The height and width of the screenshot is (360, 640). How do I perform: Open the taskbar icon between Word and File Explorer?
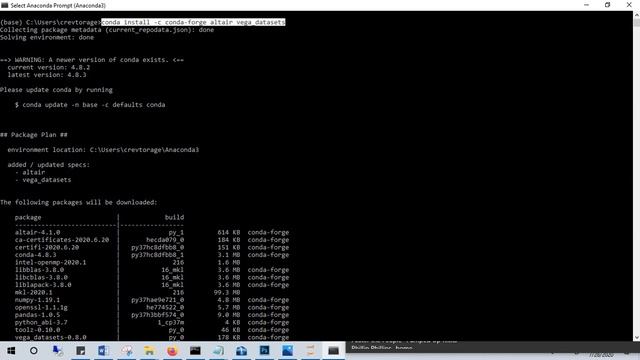(x=126, y=351)
